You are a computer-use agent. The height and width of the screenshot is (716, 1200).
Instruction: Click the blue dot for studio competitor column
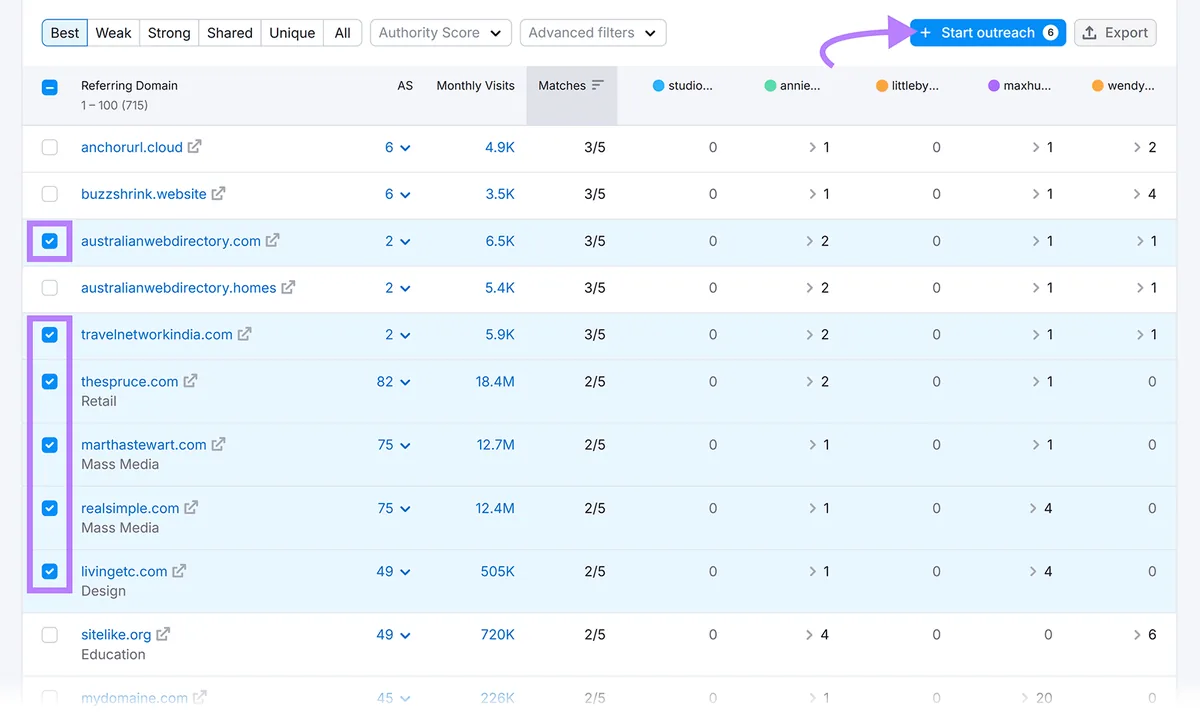(658, 86)
